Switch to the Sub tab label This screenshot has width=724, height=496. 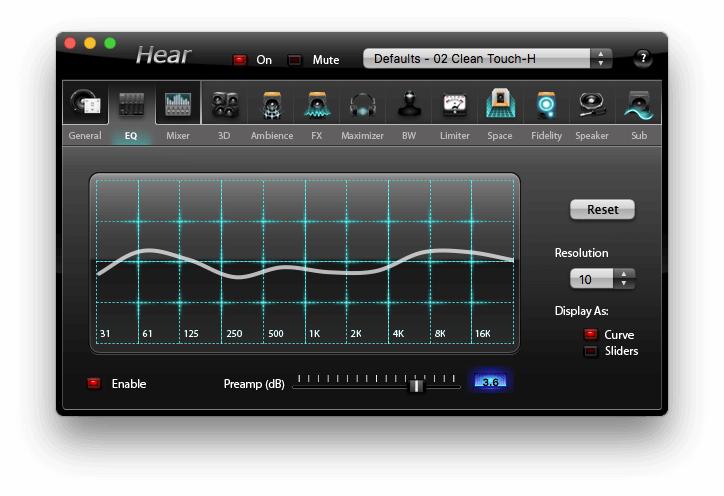tap(639, 136)
